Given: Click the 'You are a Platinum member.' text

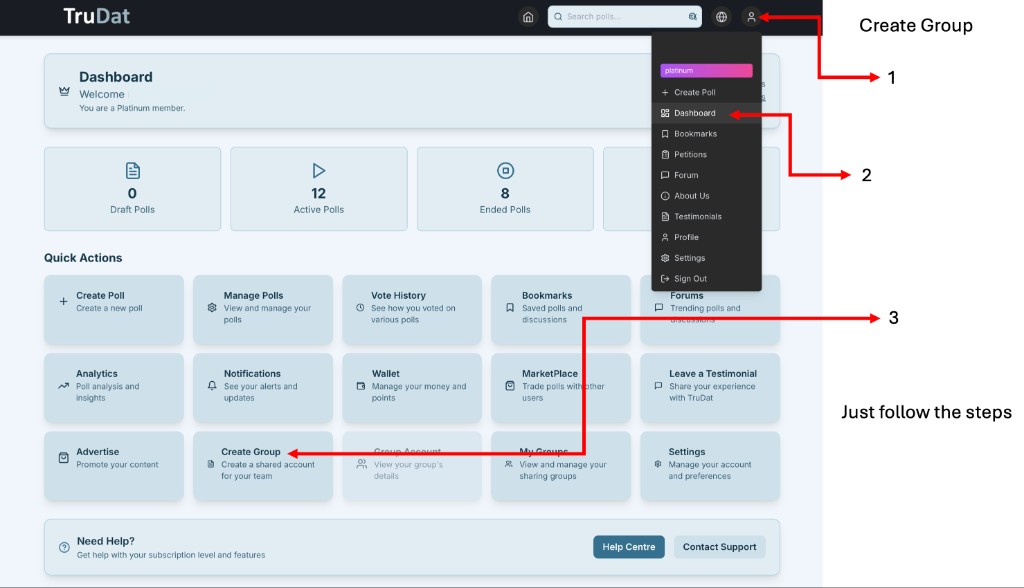Looking at the screenshot, I should [x=132, y=108].
